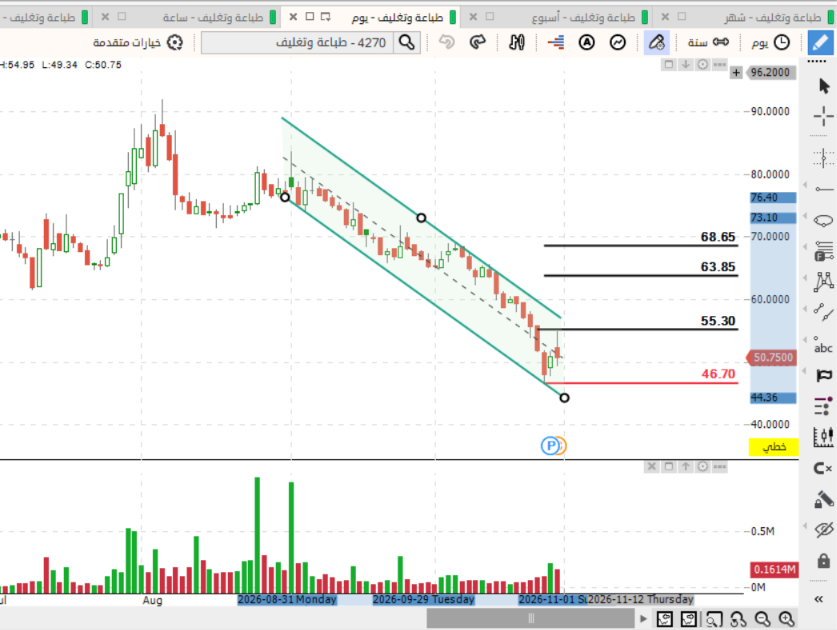Open price pane settings circle button
This screenshot has height=630, width=837.
coord(702,65)
